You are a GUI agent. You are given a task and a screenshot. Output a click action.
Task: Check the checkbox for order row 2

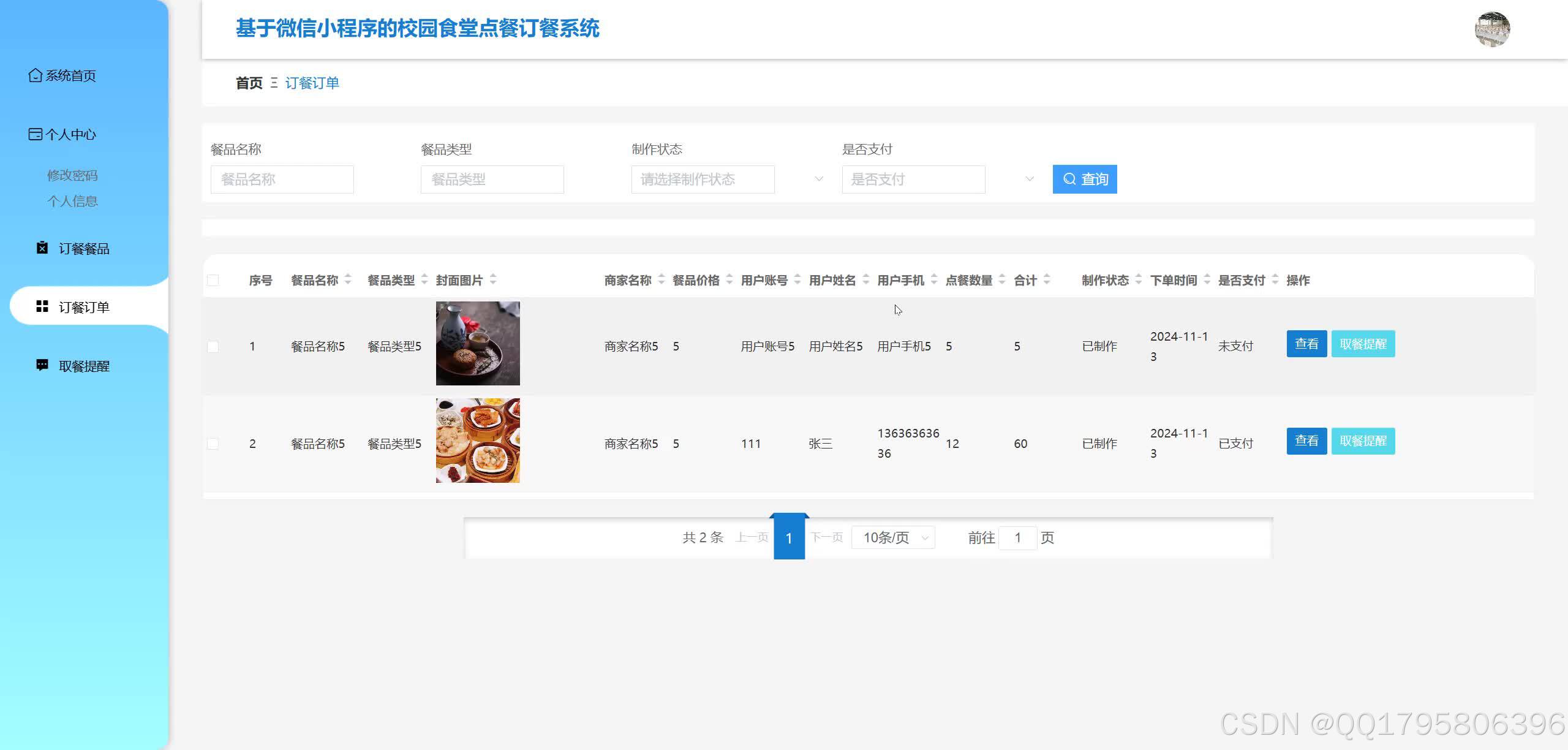(x=213, y=443)
